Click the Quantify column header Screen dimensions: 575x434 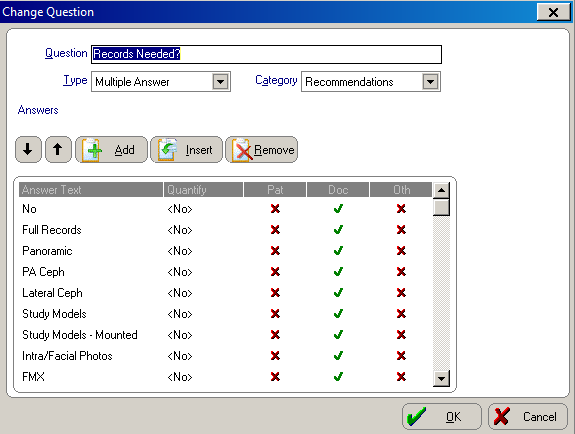point(203,190)
